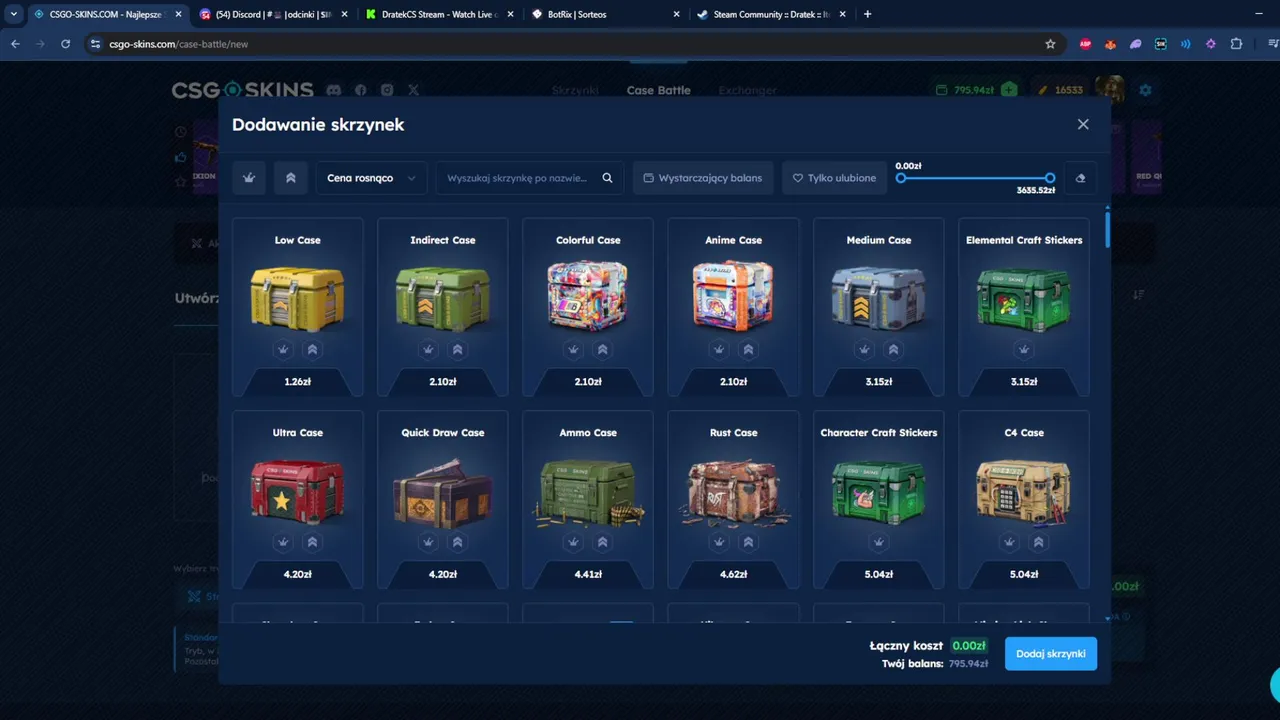The height and width of the screenshot is (720, 1280).
Task: Click the crown icon on Character Craft Stickers
Action: (x=879, y=542)
